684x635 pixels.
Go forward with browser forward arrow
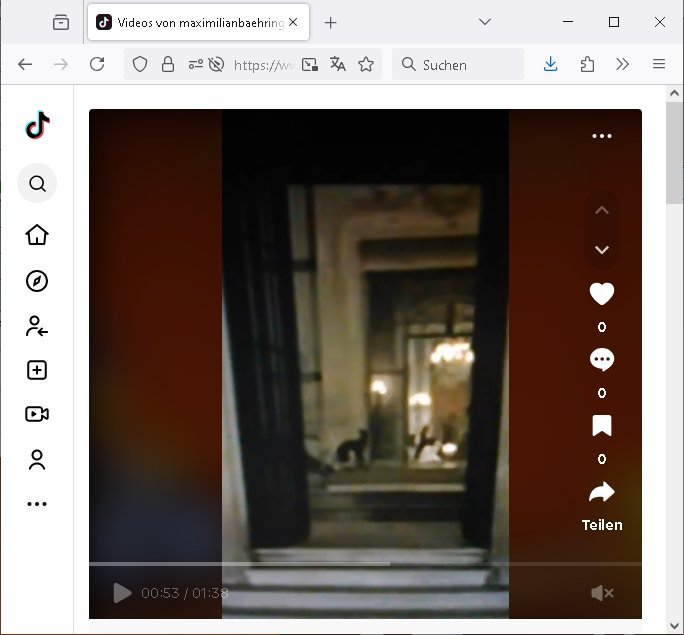[x=61, y=65]
